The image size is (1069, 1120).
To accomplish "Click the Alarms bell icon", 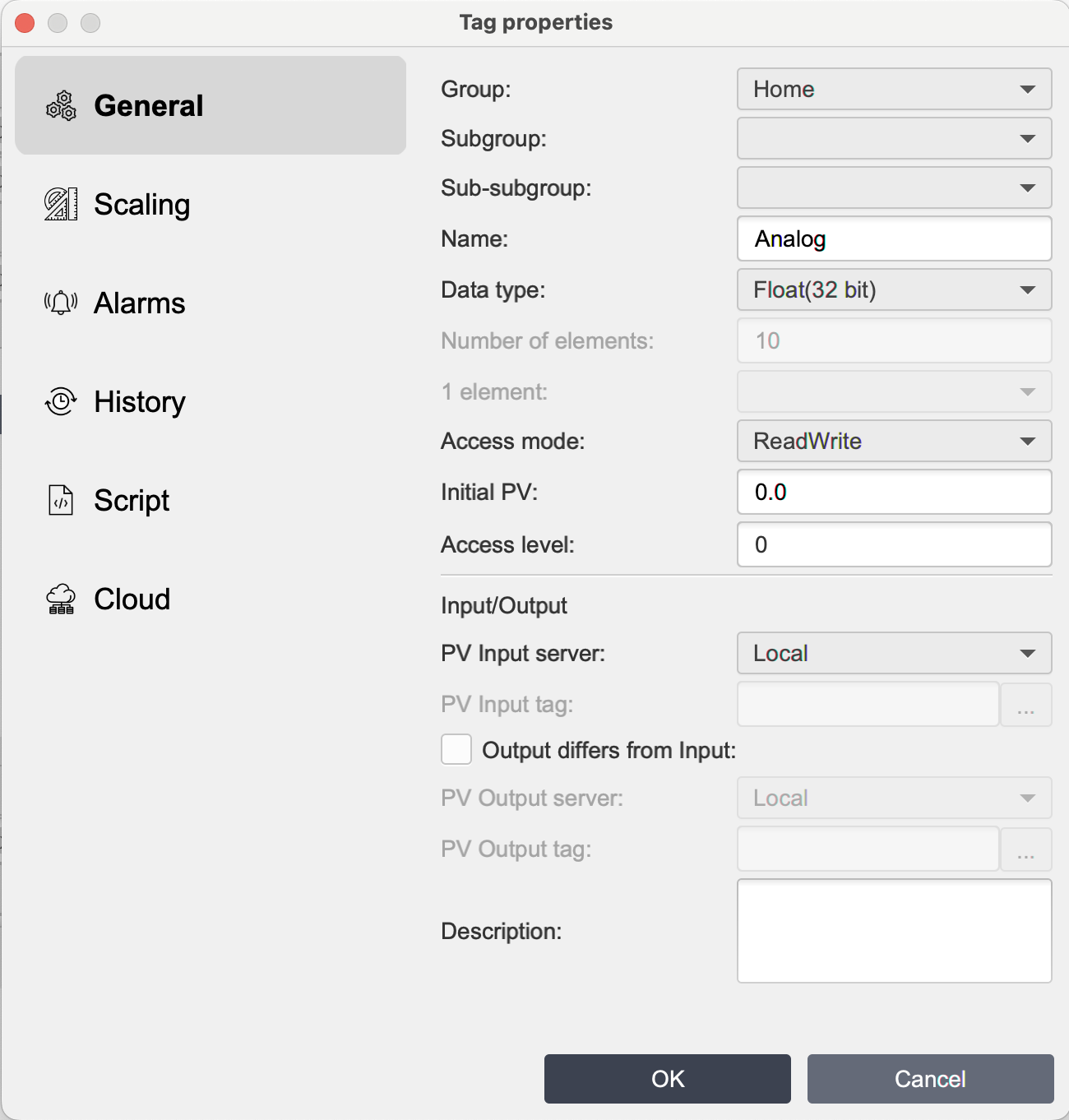I will coord(61,303).
